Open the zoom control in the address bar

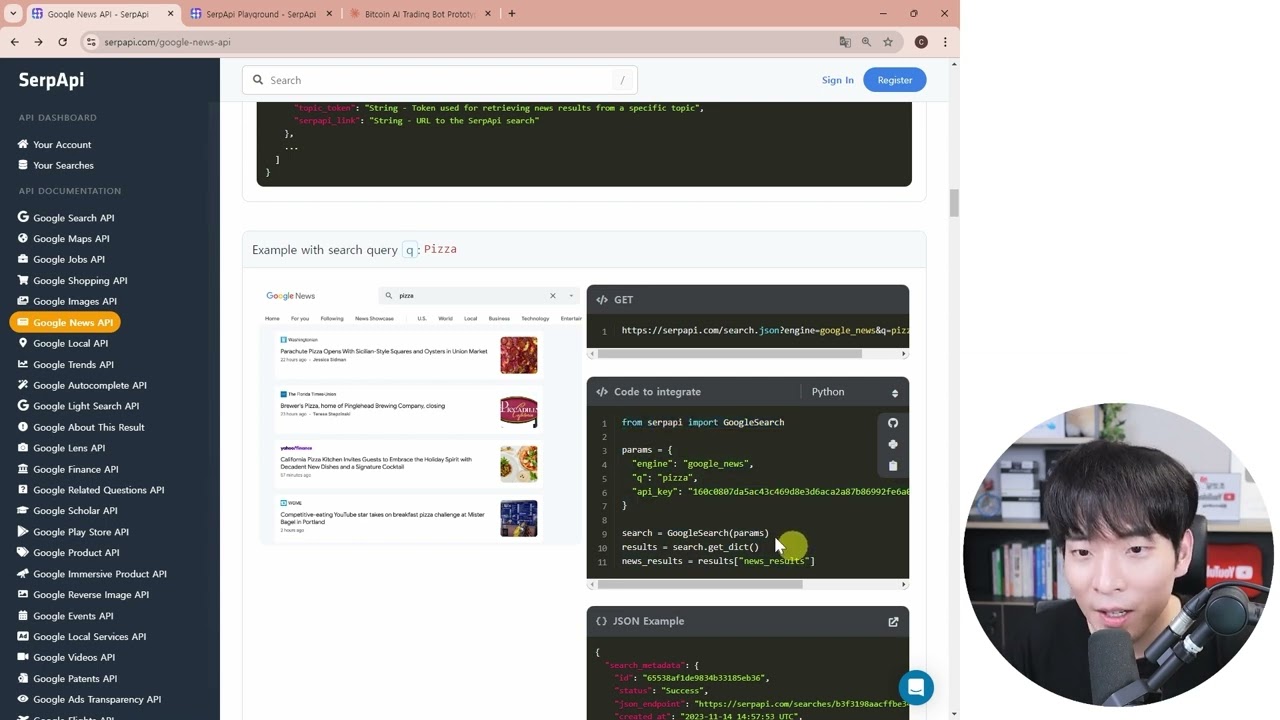click(x=866, y=42)
